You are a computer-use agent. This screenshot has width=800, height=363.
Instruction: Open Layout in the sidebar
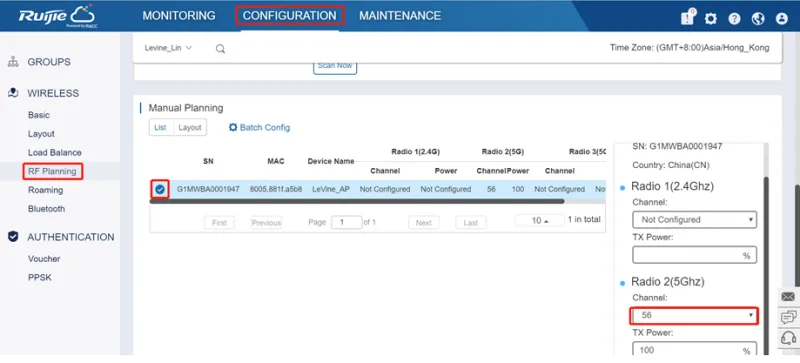41,134
